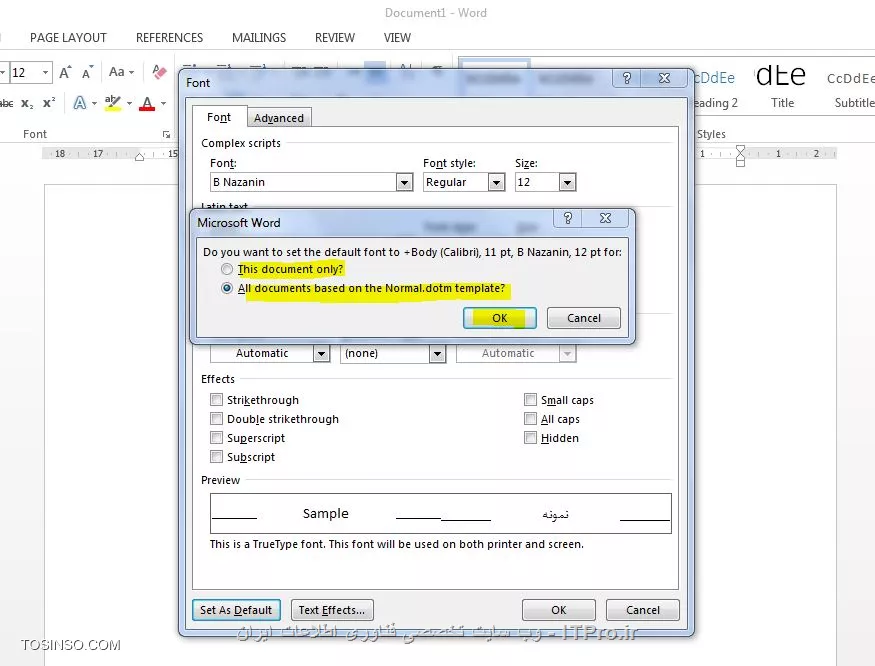The image size is (875, 666).
Task: Apply superscript using the ribbon x² icon
Action: (49, 103)
